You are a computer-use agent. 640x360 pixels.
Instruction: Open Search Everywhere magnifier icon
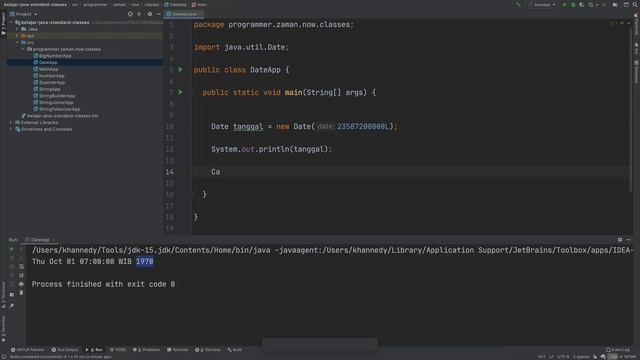pos(635,5)
